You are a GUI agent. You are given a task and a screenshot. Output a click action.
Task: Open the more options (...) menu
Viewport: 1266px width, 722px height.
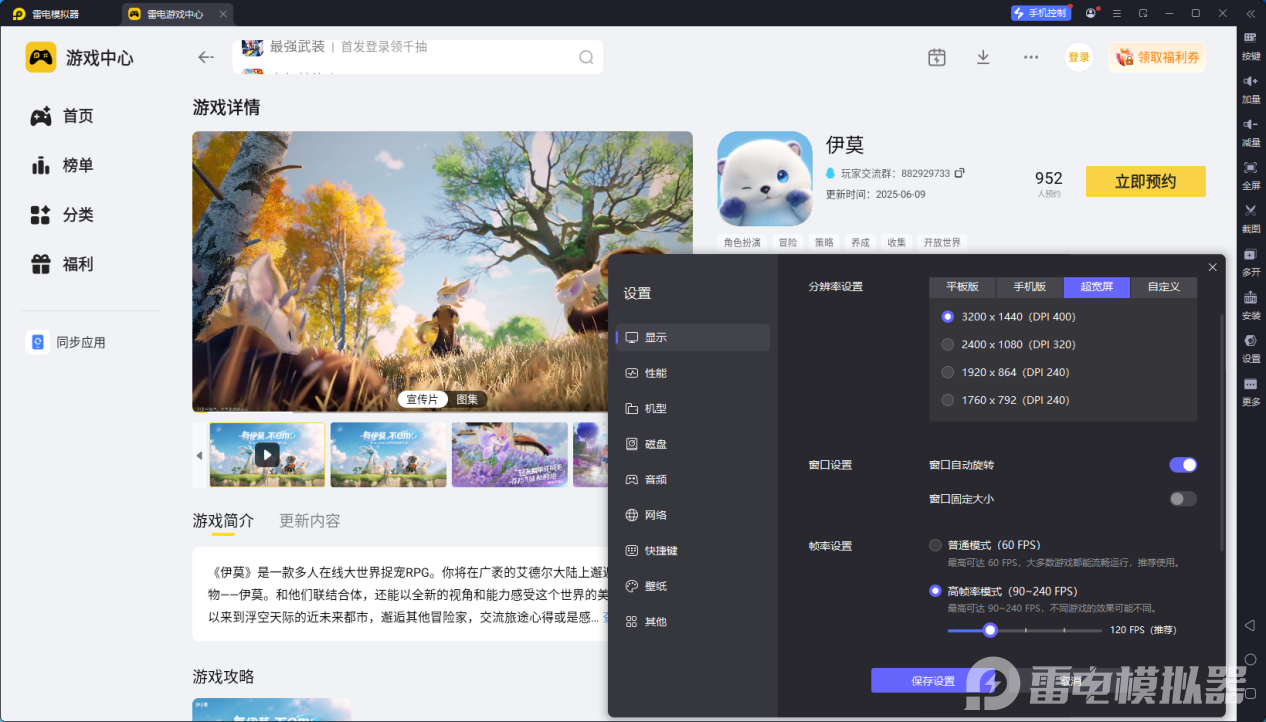point(1030,57)
